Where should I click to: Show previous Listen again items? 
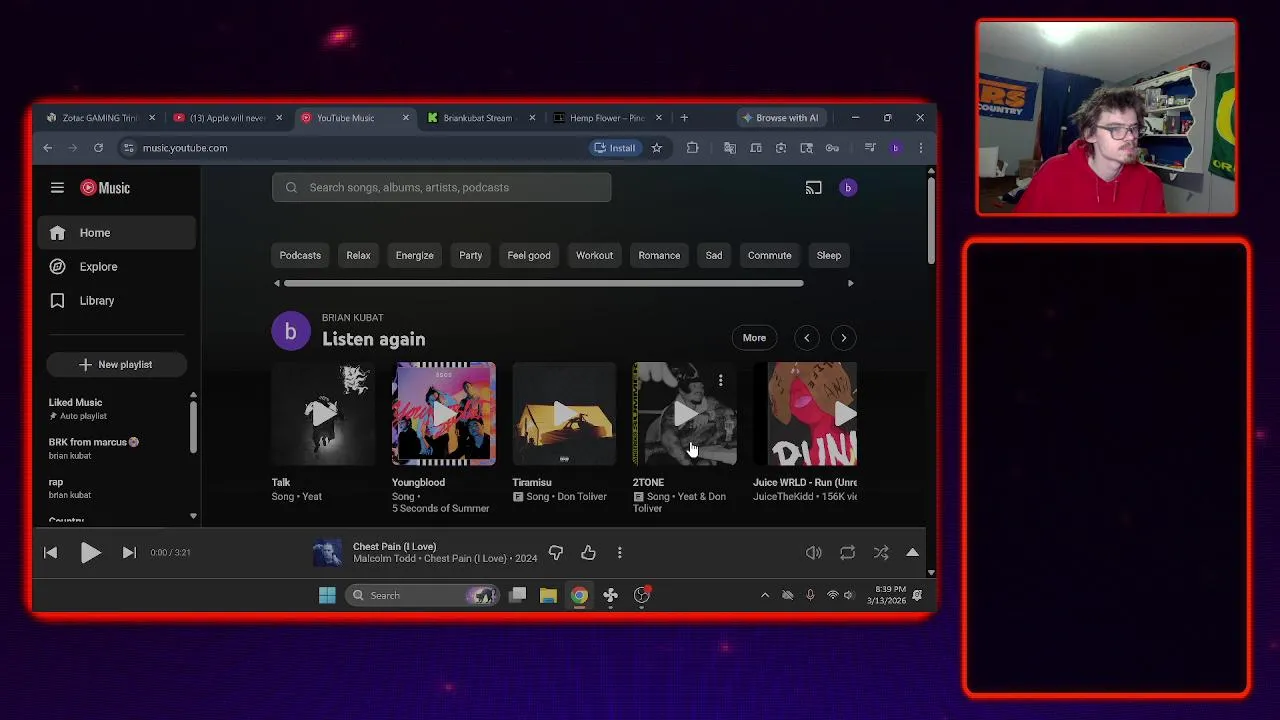(806, 337)
